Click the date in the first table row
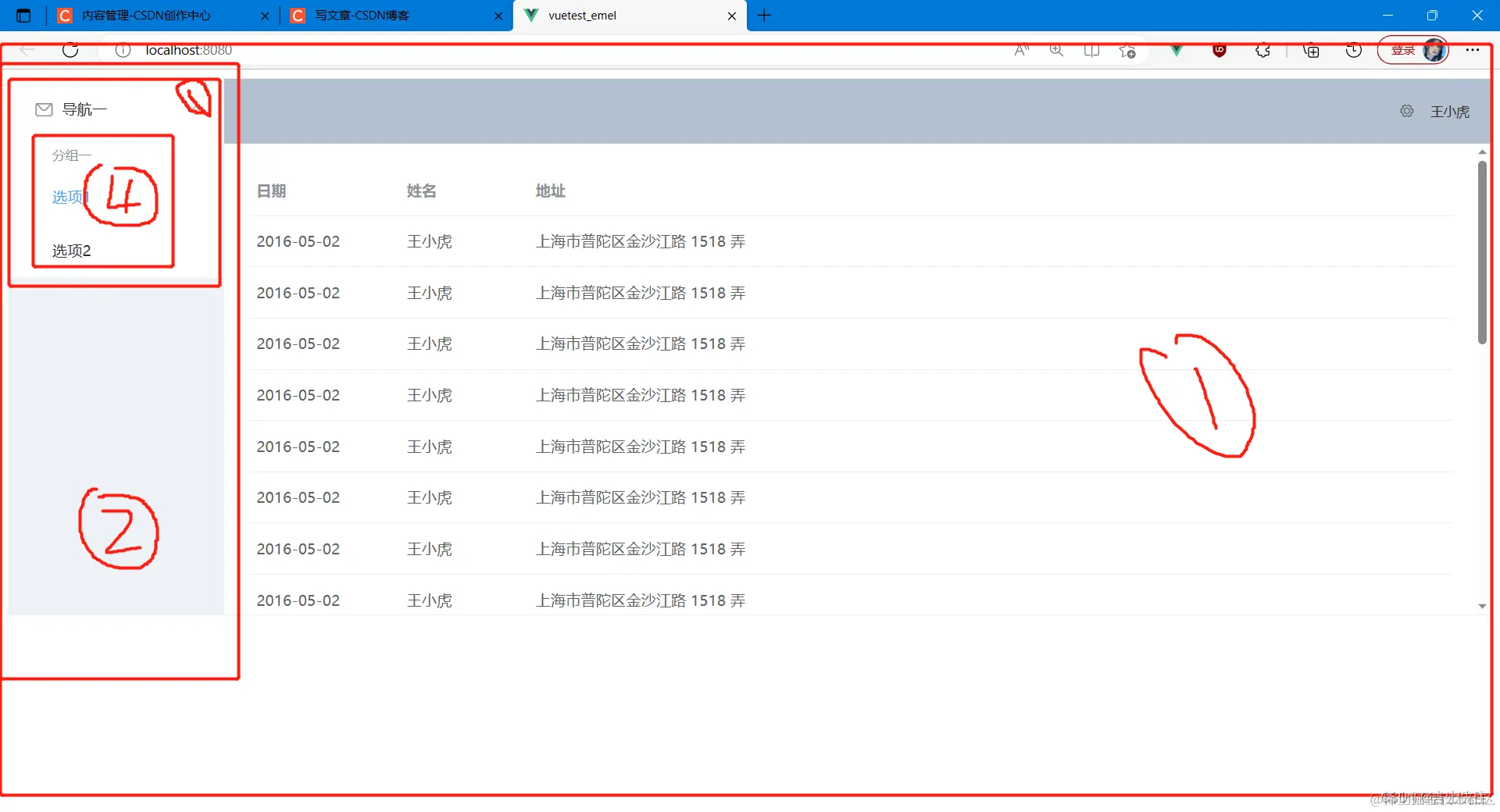Image resolution: width=1500 pixels, height=812 pixels. pos(298,241)
